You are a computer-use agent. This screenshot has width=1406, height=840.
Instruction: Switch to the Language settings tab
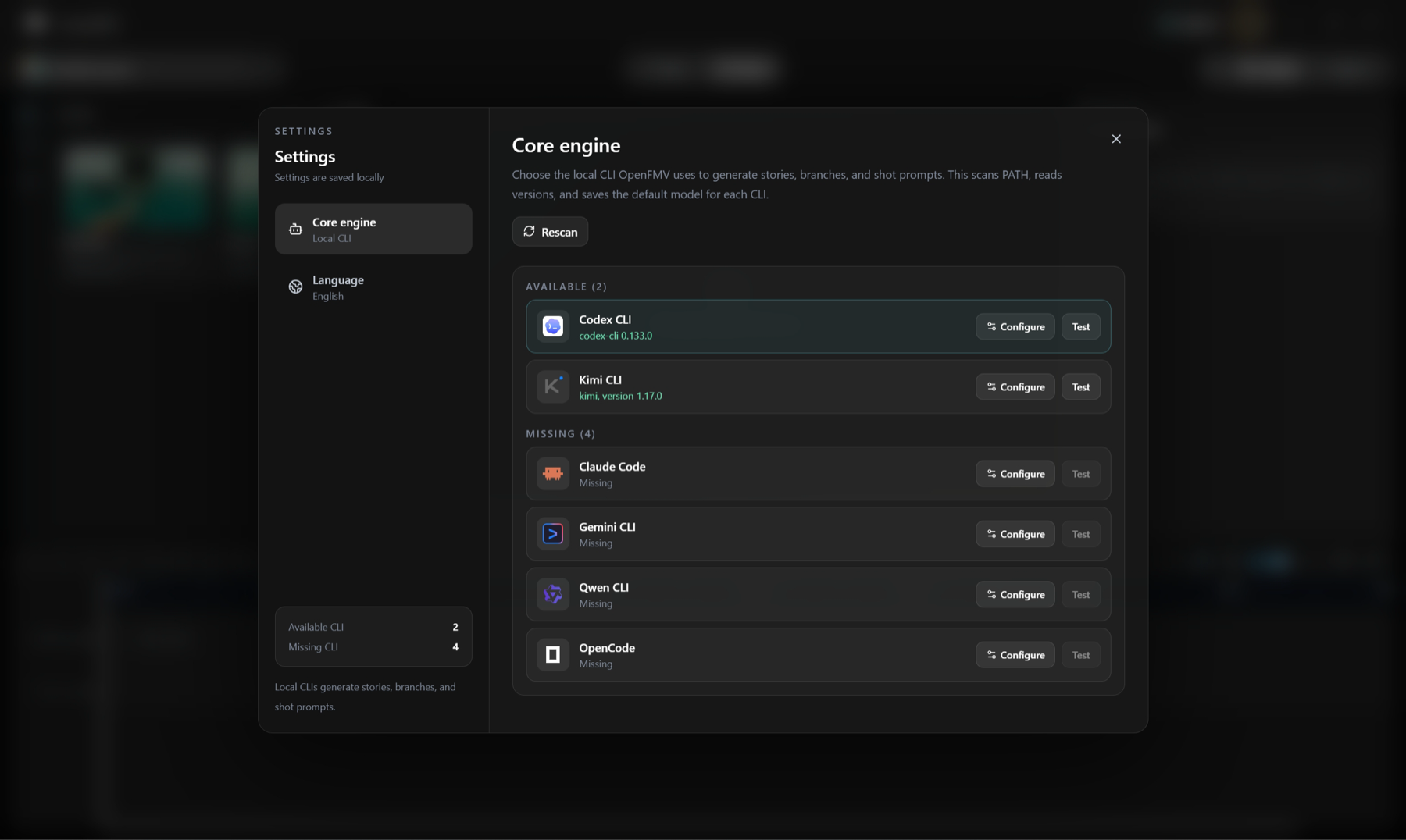[373, 287]
